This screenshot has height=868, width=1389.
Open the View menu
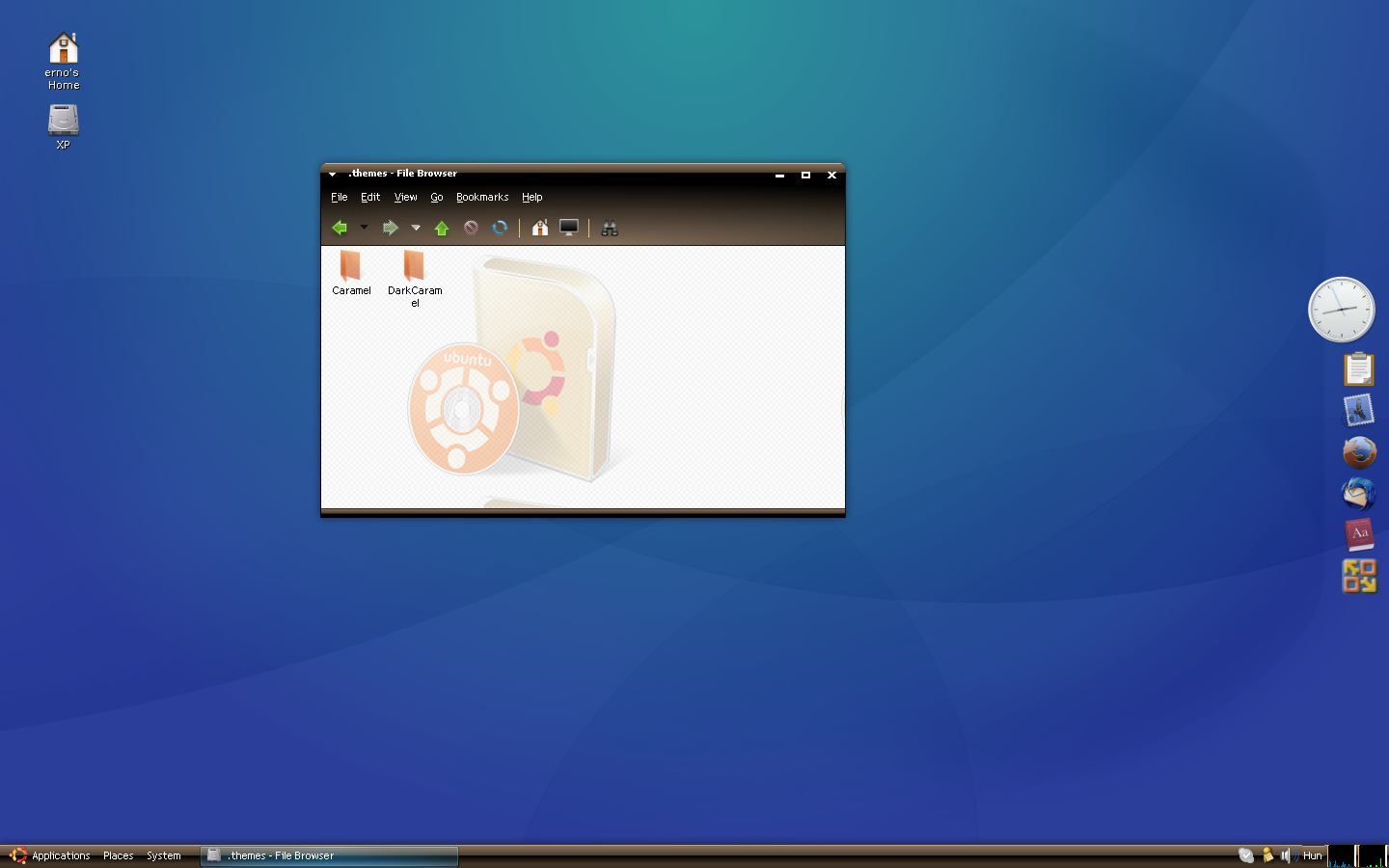tap(405, 197)
